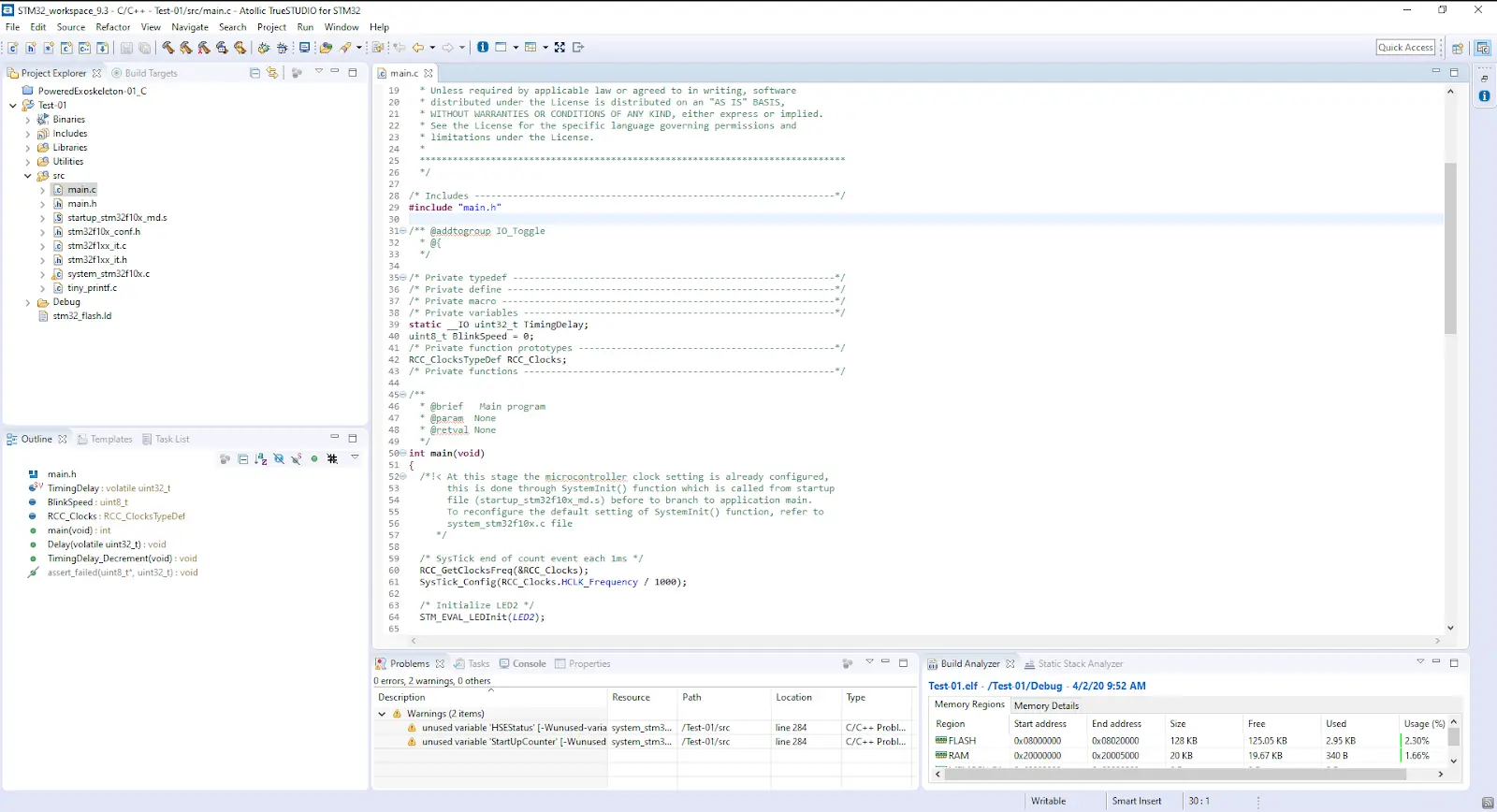This screenshot has height=812, width=1497.
Task: Click the Save All toolbar icon
Action: click(x=144, y=48)
